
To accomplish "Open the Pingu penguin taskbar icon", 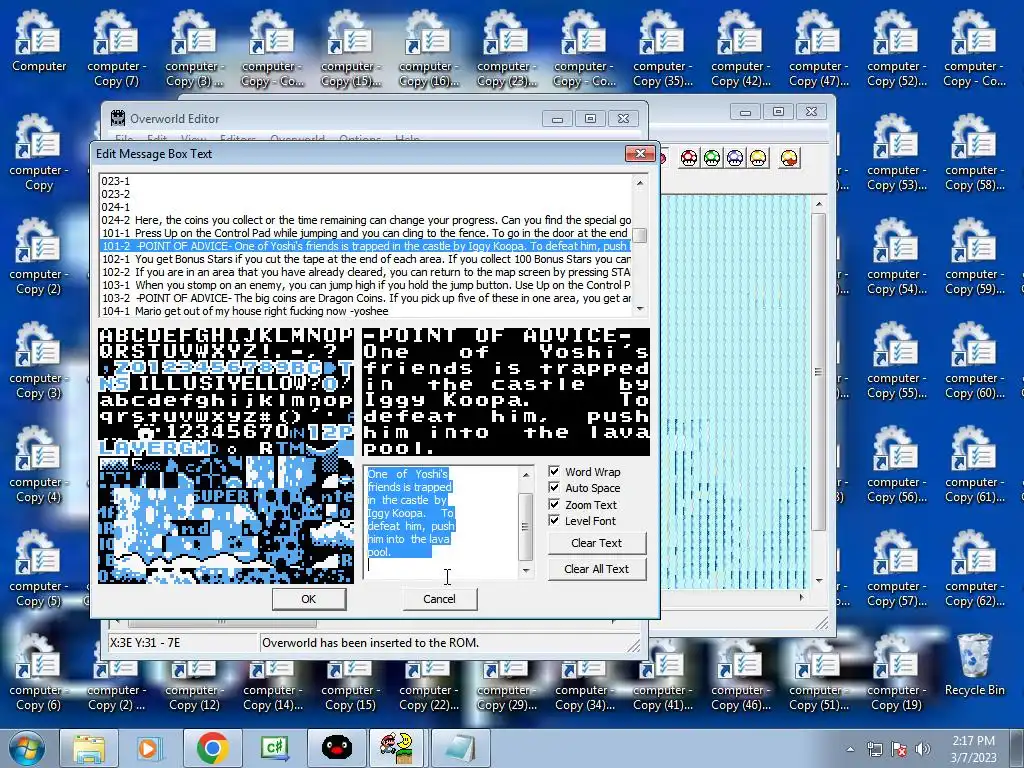I will tap(337, 748).
